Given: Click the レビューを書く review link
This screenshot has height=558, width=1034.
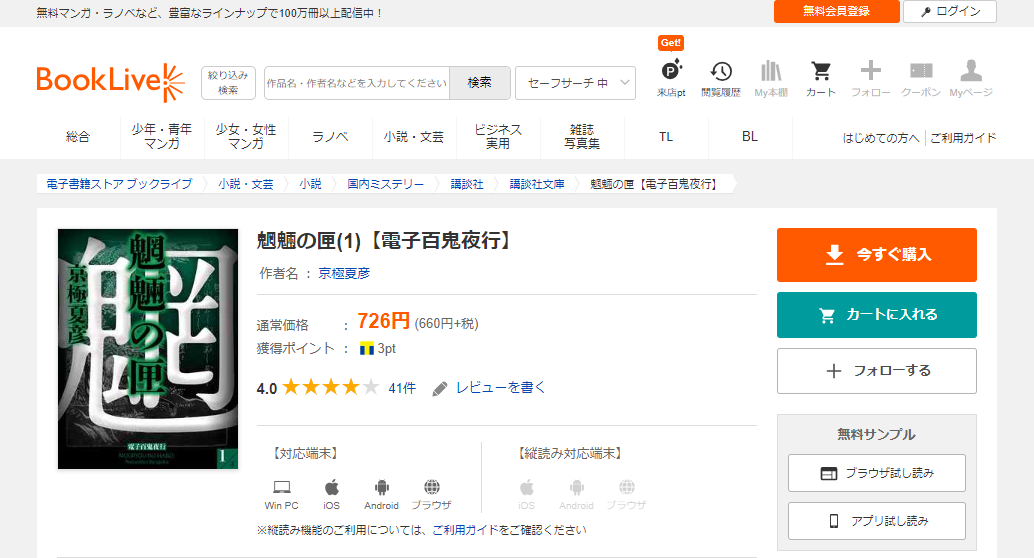Looking at the screenshot, I should 500,388.
